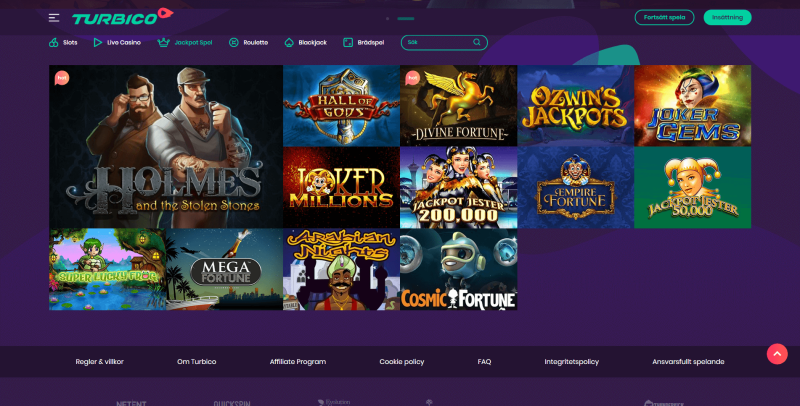
Task: Open the Roulette category
Action: tap(248, 42)
